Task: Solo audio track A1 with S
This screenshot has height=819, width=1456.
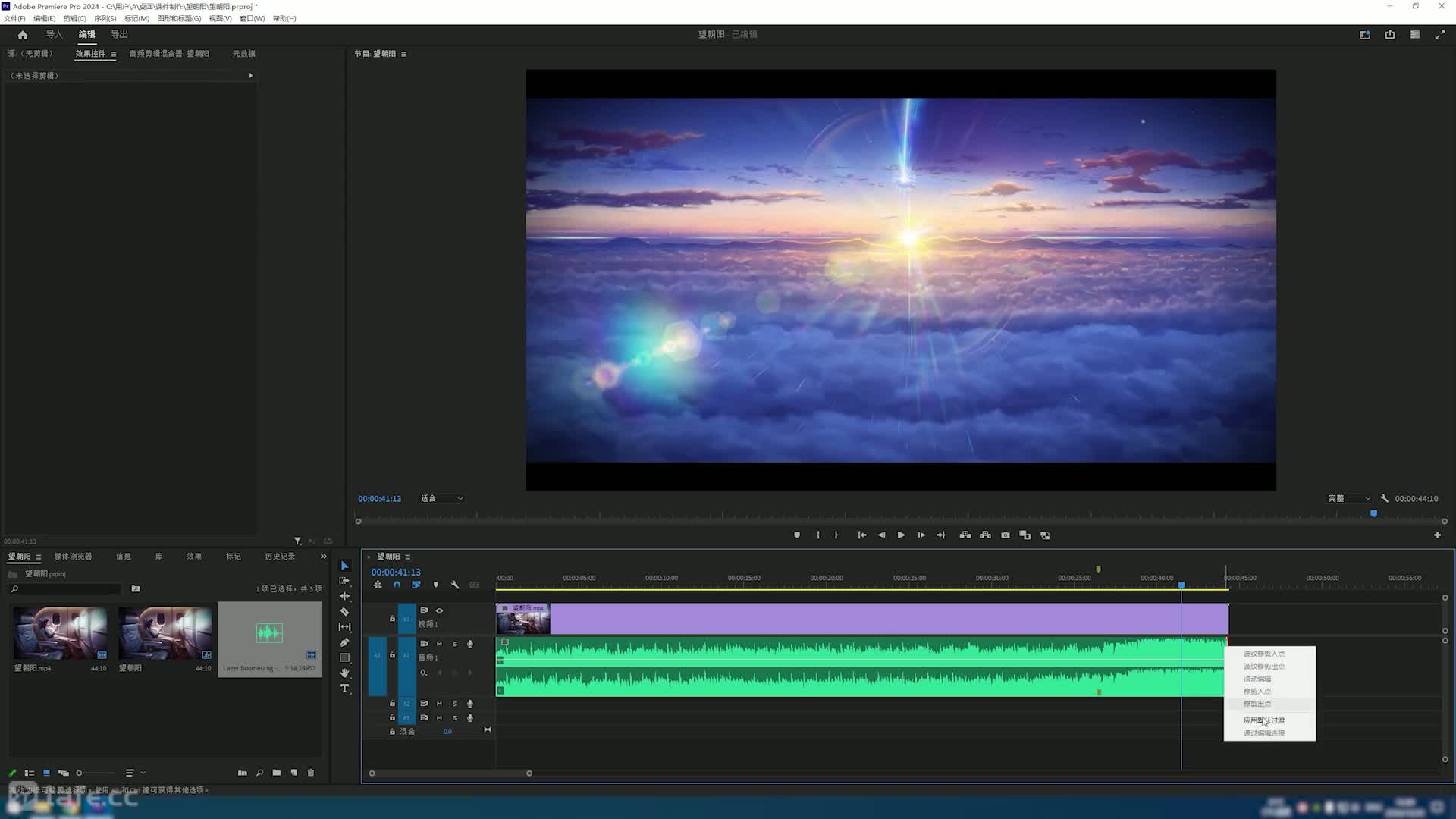Action: [455, 644]
